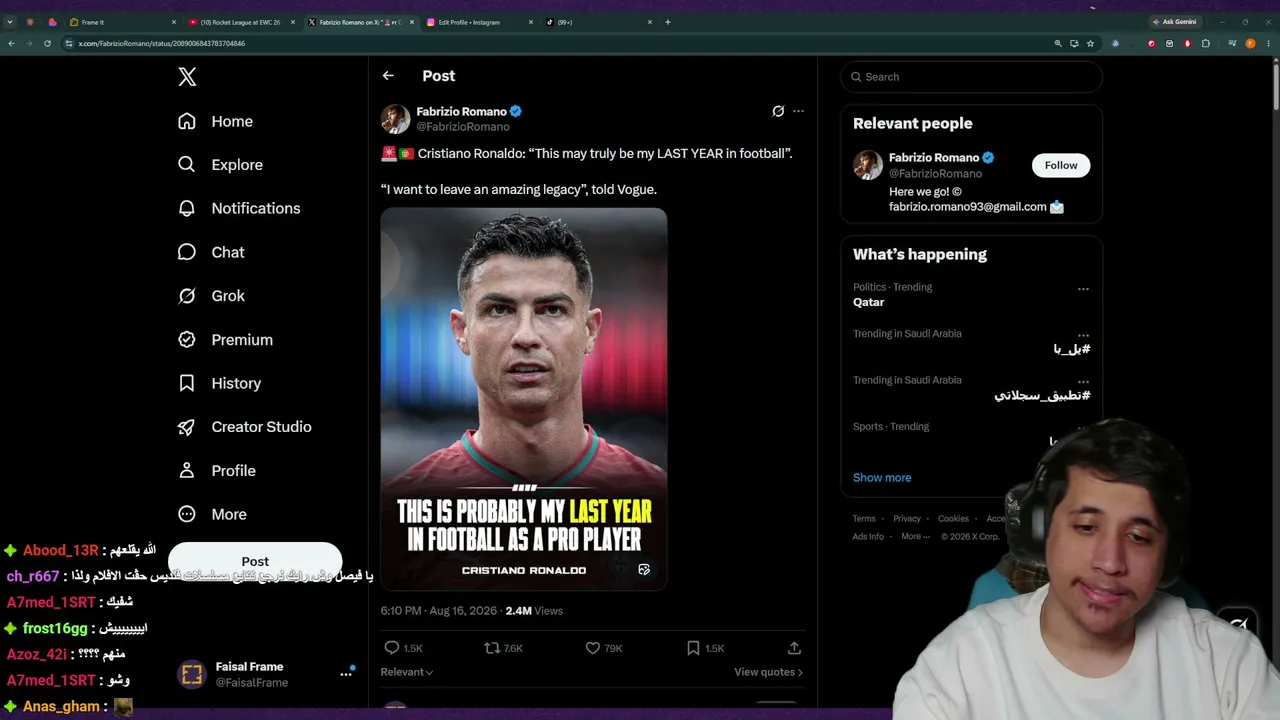Open the tab search dropdown arrow
Viewport: 1280px width, 720px height.
coord(10,22)
